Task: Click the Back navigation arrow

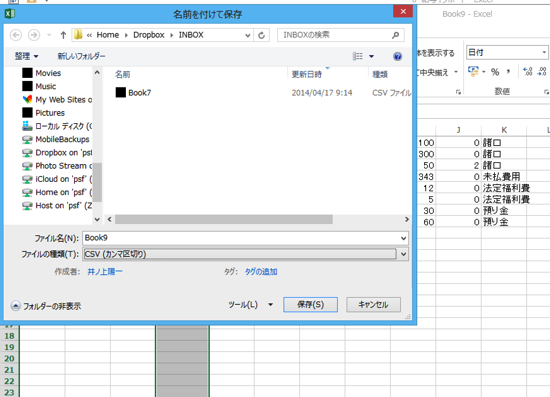Action: (16, 35)
